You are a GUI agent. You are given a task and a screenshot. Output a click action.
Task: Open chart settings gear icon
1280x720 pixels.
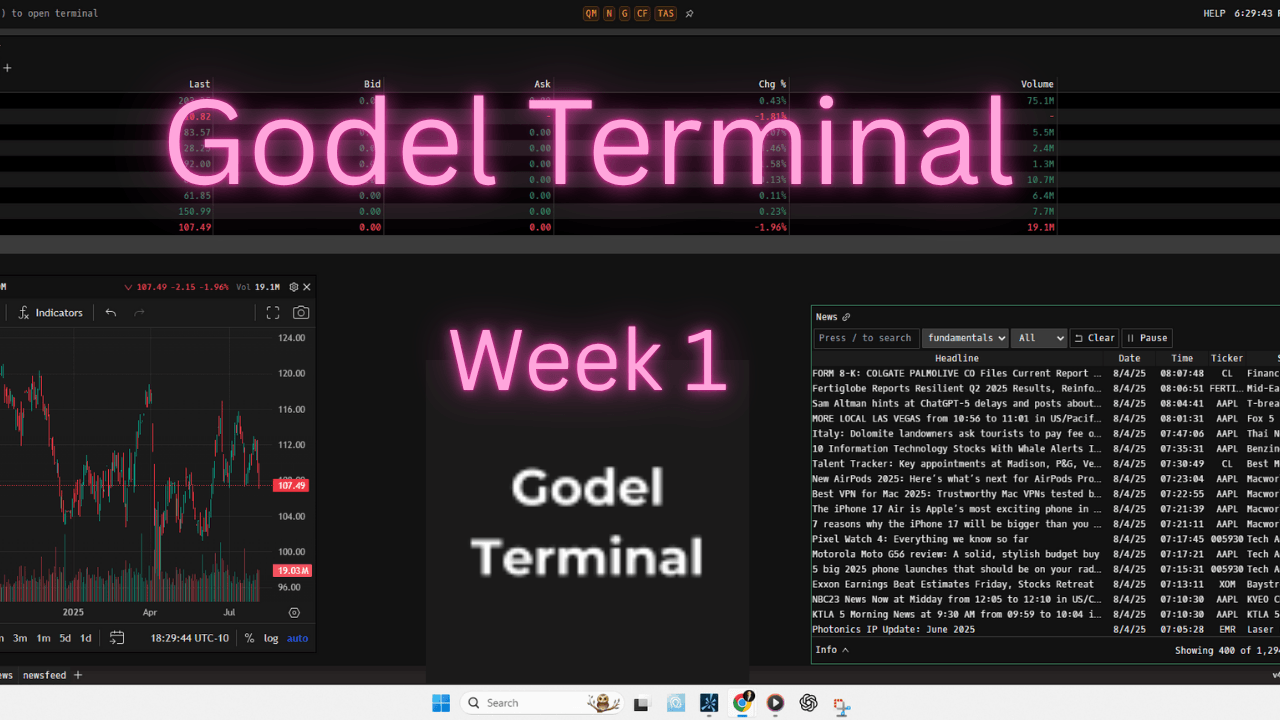point(293,287)
